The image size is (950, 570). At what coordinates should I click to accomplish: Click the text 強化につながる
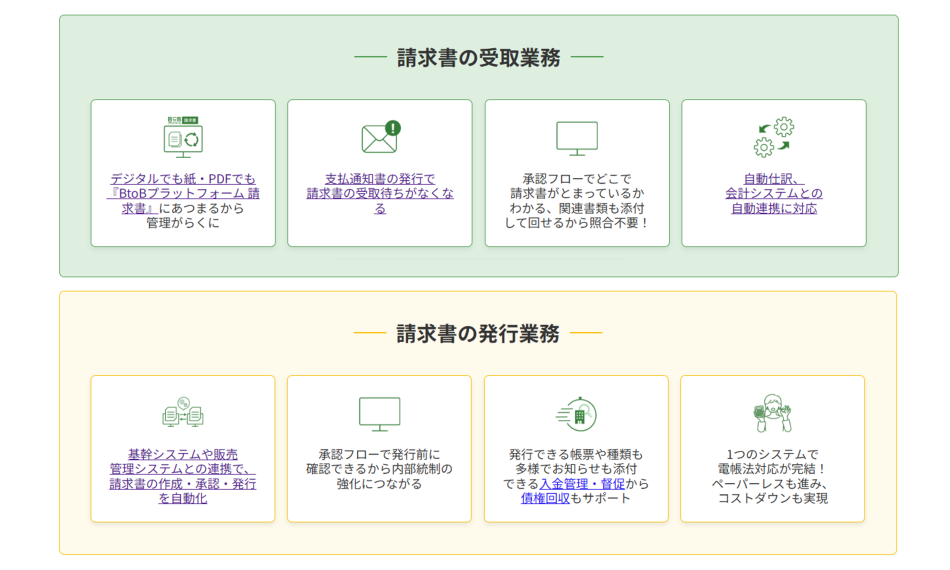379,483
